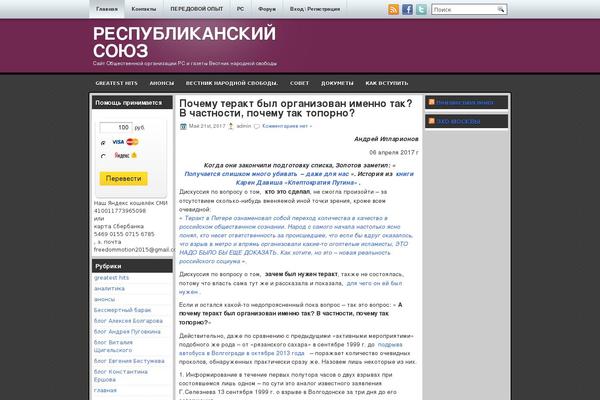Open the аналитика category link
600x400 pixels.
point(109,288)
